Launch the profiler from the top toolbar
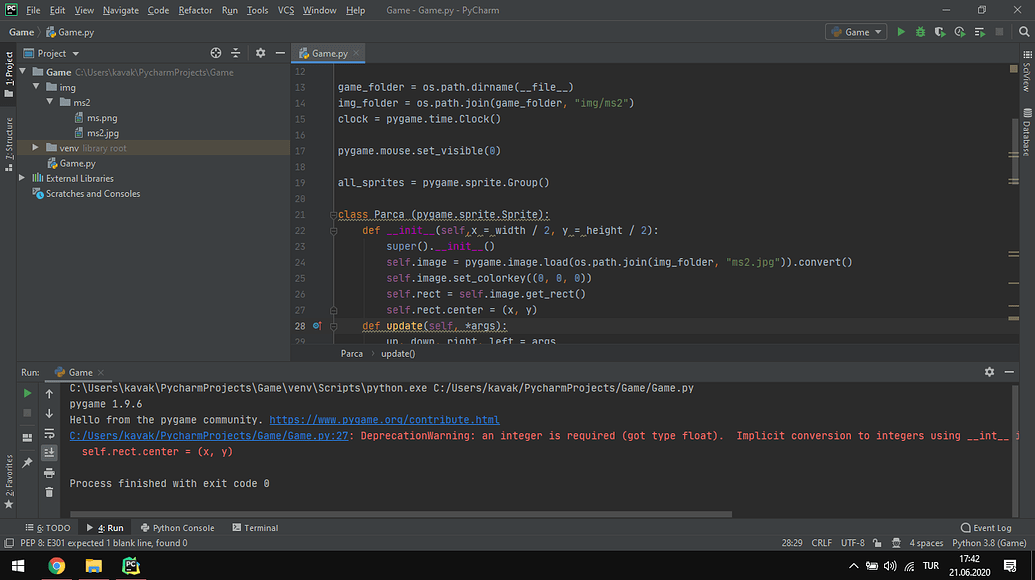Image resolution: width=1035 pixels, height=580 pixels. click(x=960, y=32)
